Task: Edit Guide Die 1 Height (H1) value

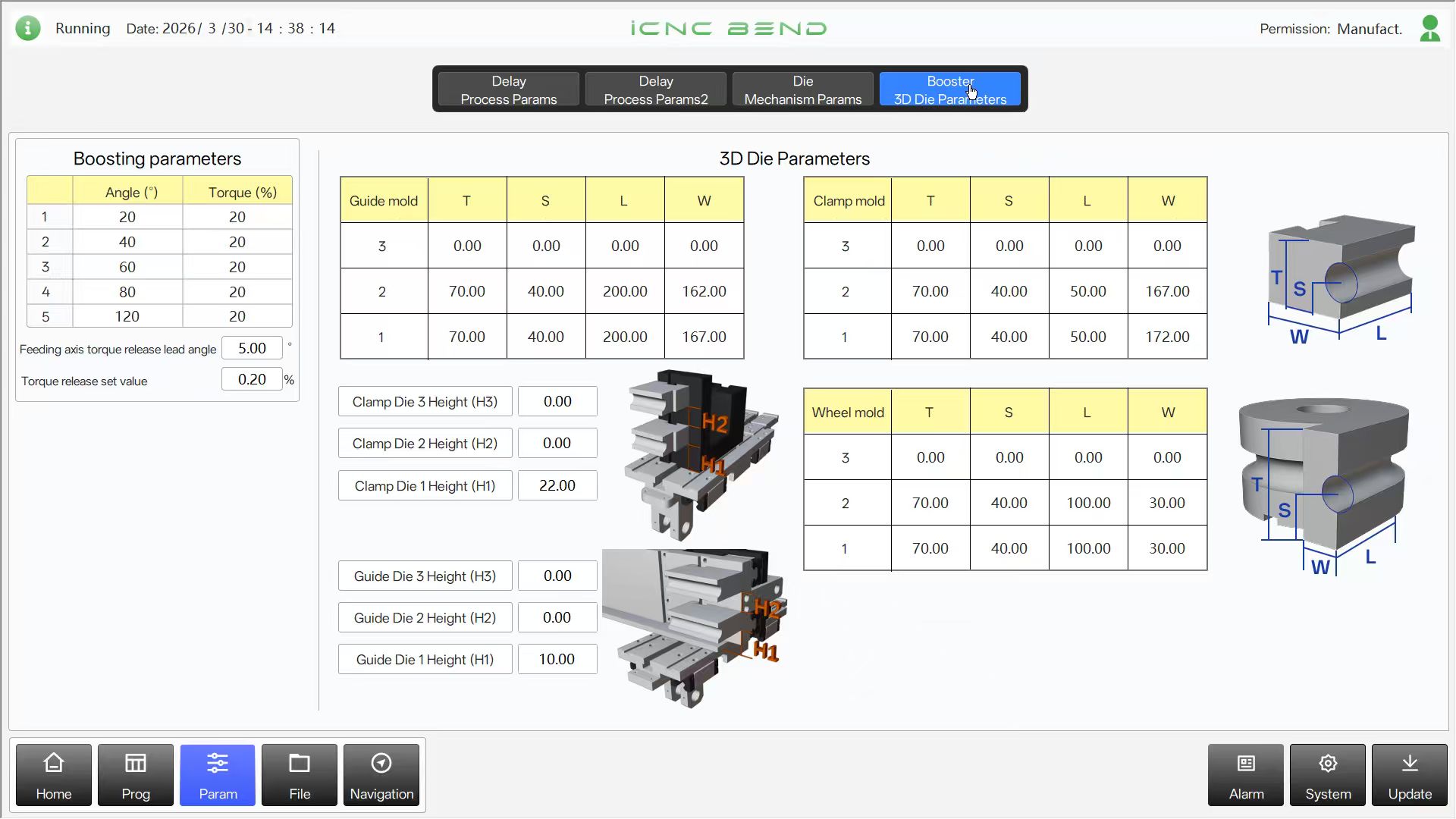Action: tap(557, 659)
